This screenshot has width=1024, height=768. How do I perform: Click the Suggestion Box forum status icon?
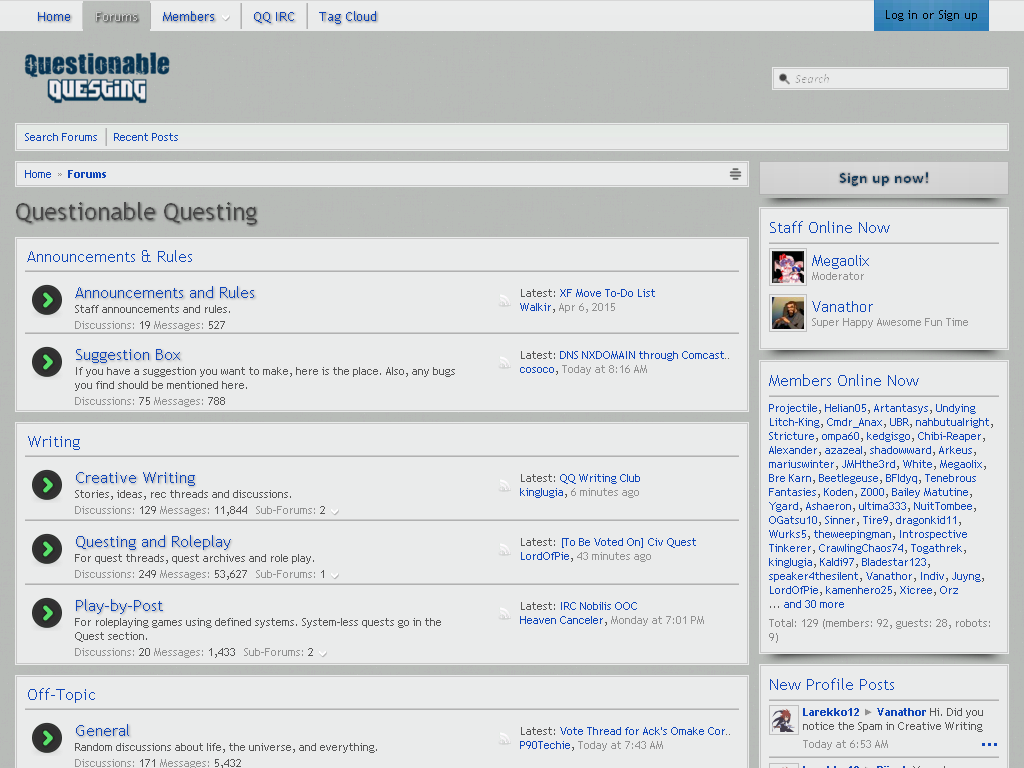pos(47,362)
